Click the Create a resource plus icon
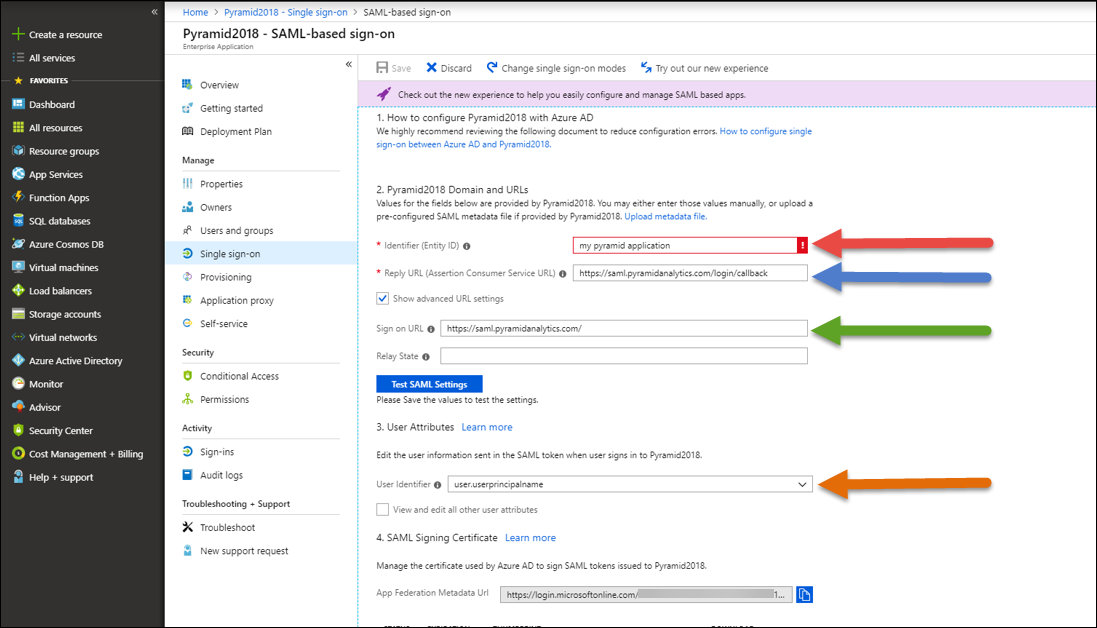1097x628 pixels. 18,34
